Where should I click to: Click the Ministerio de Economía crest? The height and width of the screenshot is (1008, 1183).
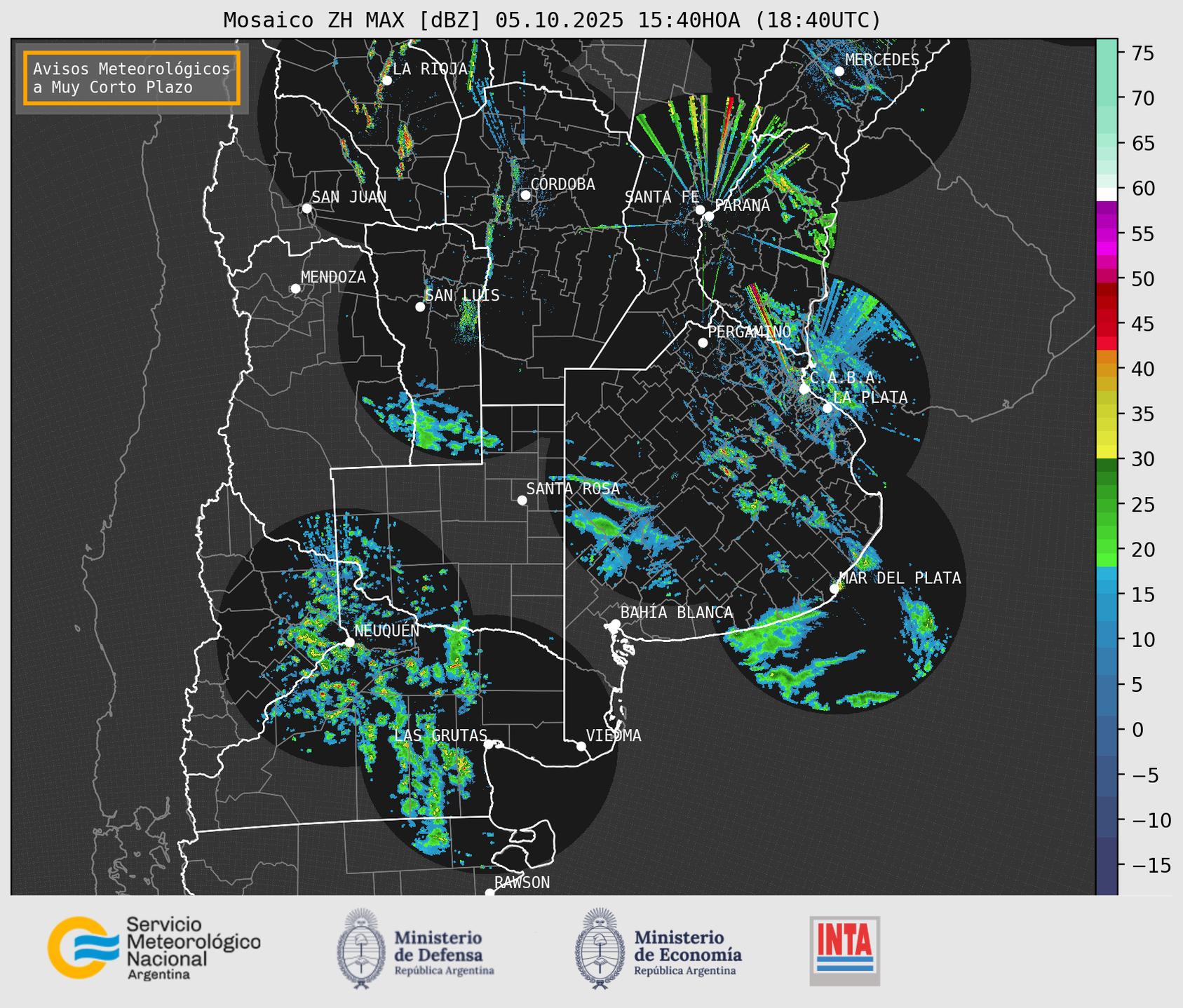(x=600, y=948)
